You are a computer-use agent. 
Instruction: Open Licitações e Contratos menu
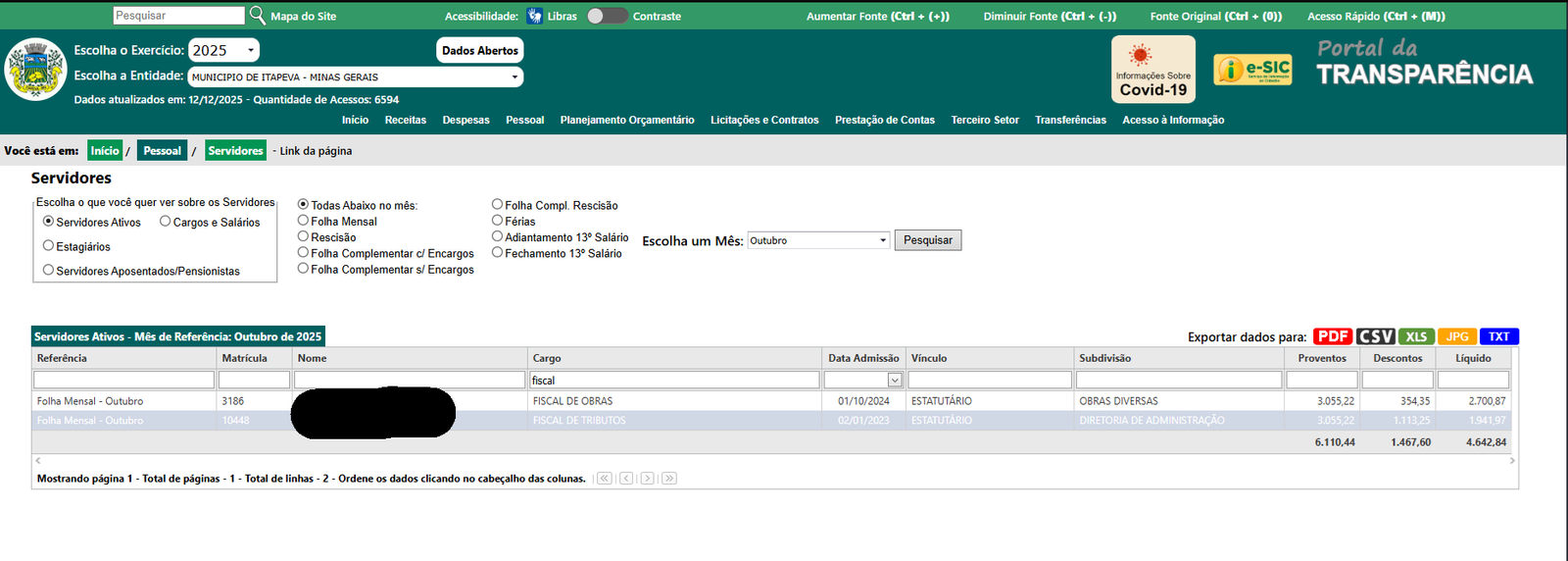(x=764, y=120)
